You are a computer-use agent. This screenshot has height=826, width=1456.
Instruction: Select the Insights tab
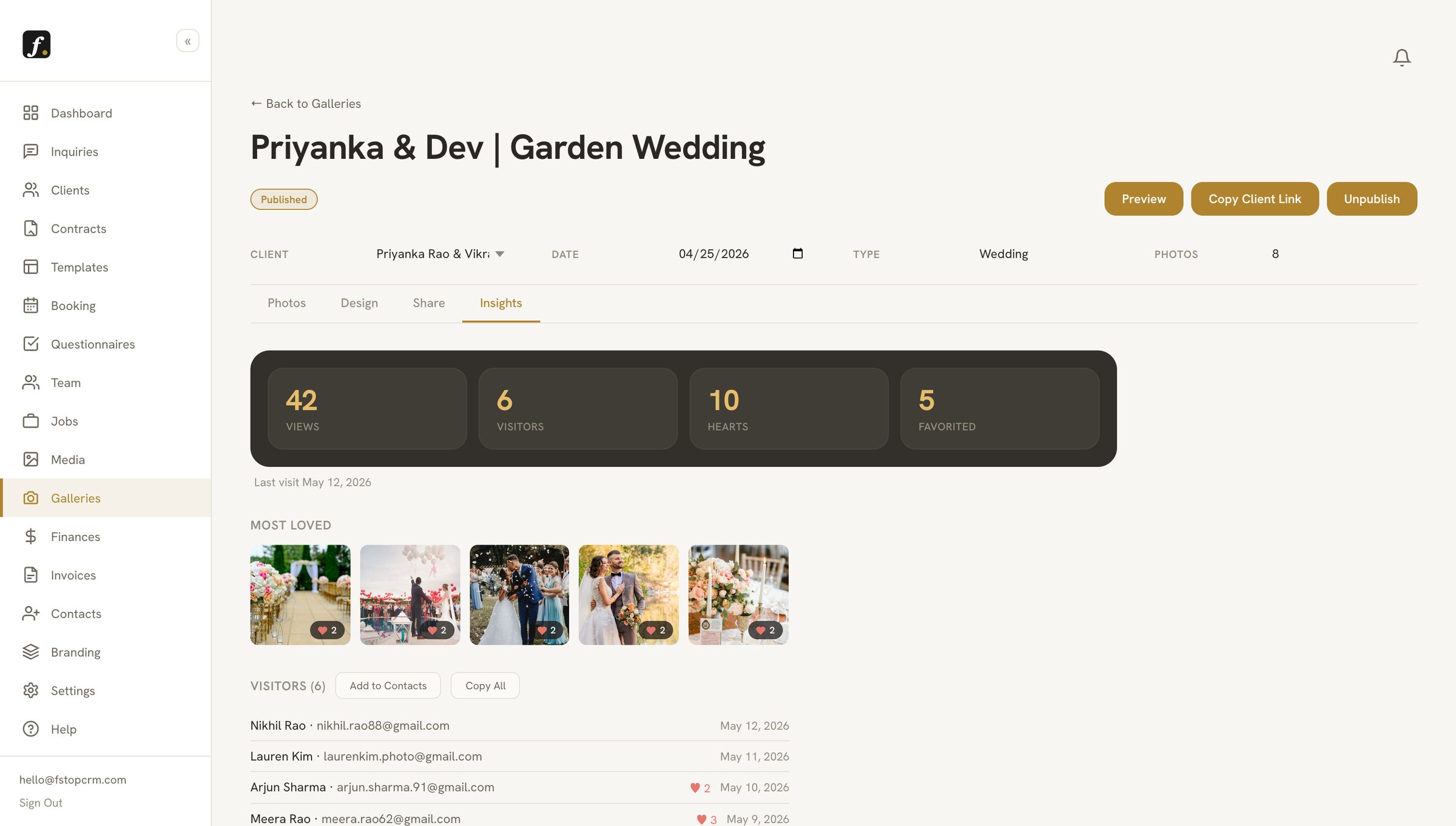click(x=501, y=303)
